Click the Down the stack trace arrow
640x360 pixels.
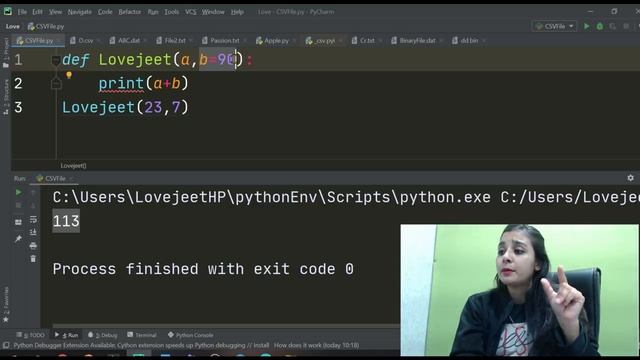pyautogui.click(x=33, y=205)
